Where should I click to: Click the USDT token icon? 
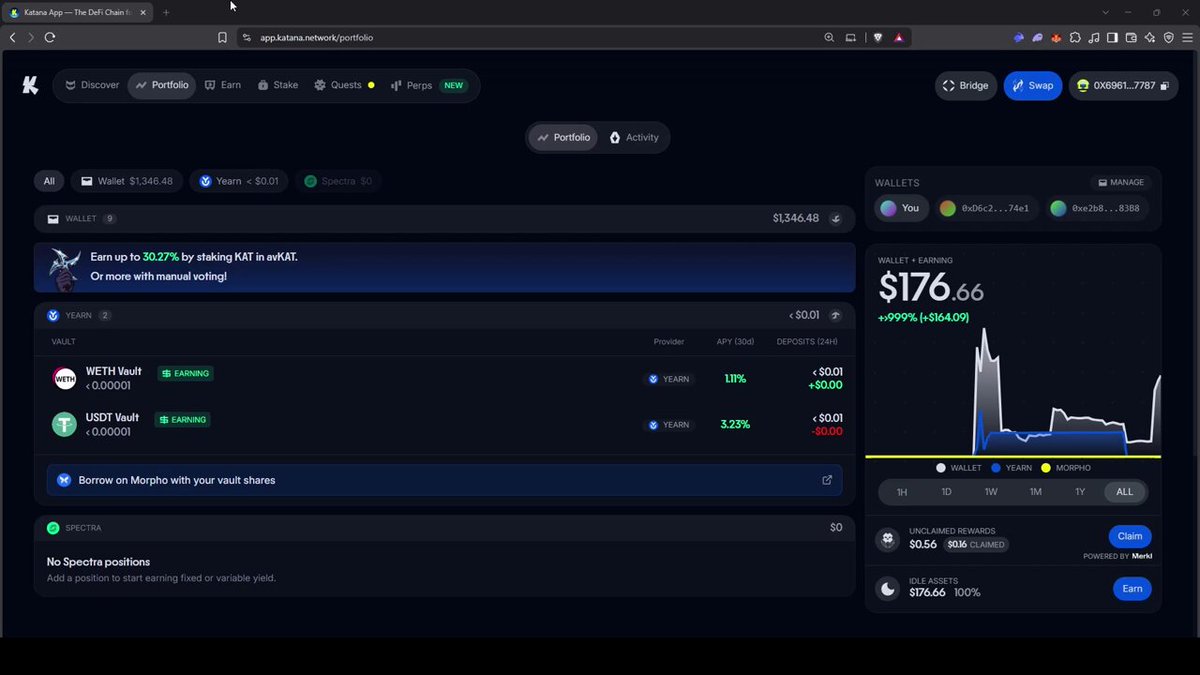(x=65, y=424)
